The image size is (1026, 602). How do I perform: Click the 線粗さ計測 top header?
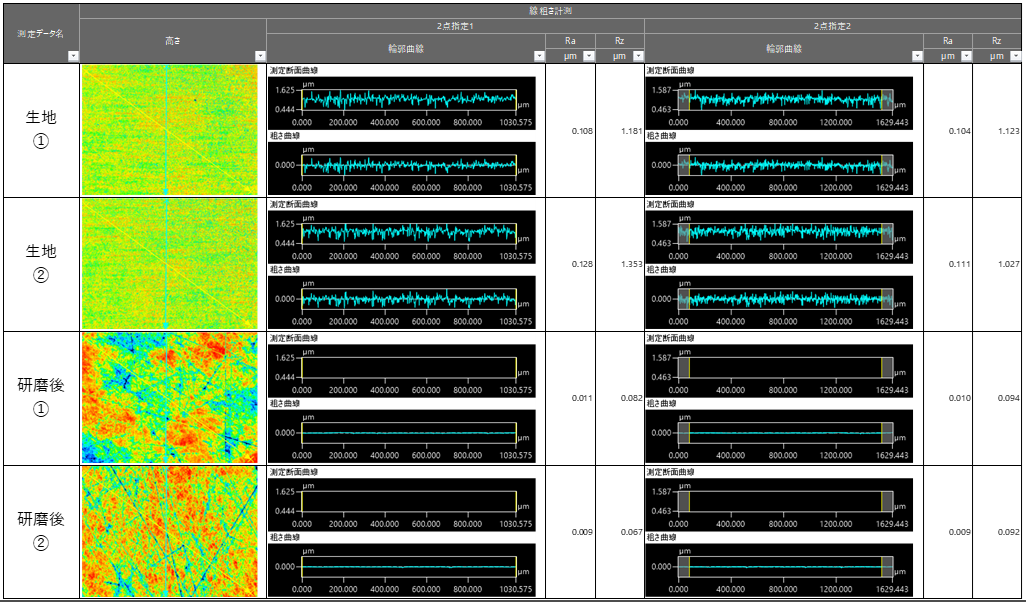click(x=551, y=10)
